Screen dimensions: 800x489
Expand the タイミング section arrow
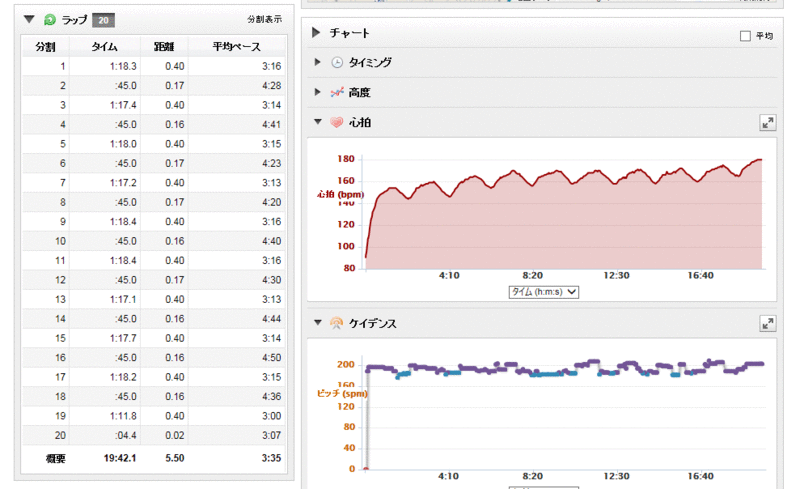point(318,63)
